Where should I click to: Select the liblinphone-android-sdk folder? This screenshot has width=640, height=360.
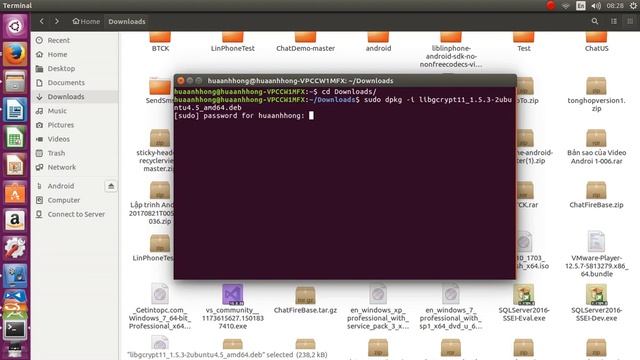[x=451, y=37]
